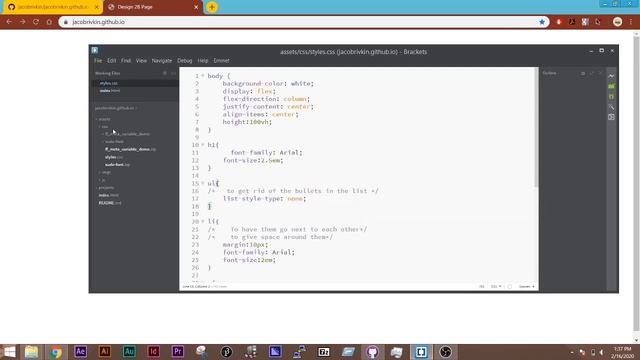Launch Premiere Pro from taskbar
The height and width of the screenshot is (360, 640).
pos(178,351)
